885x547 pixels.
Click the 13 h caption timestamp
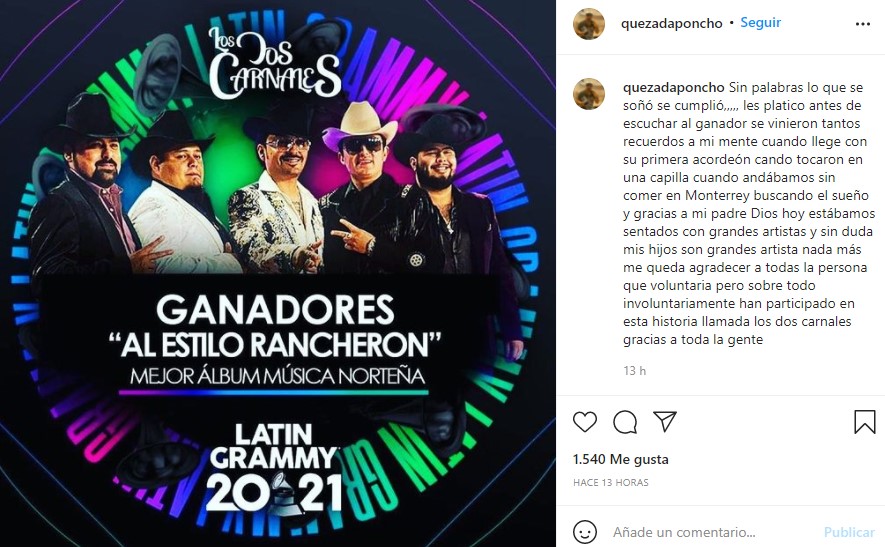pos(634,370)
